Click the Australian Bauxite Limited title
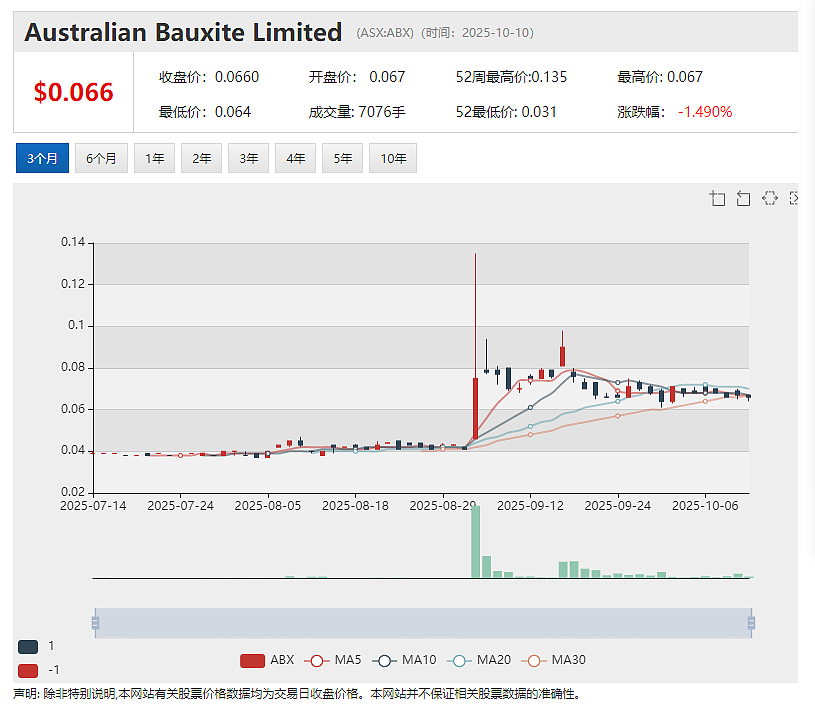Image resolution: width=815 pixels, height=724 pixels. coord(183,32)
